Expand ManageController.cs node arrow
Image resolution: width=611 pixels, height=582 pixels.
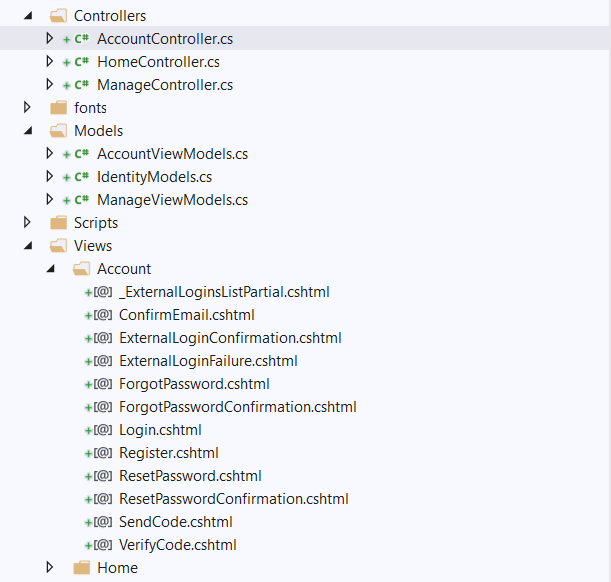51,85
